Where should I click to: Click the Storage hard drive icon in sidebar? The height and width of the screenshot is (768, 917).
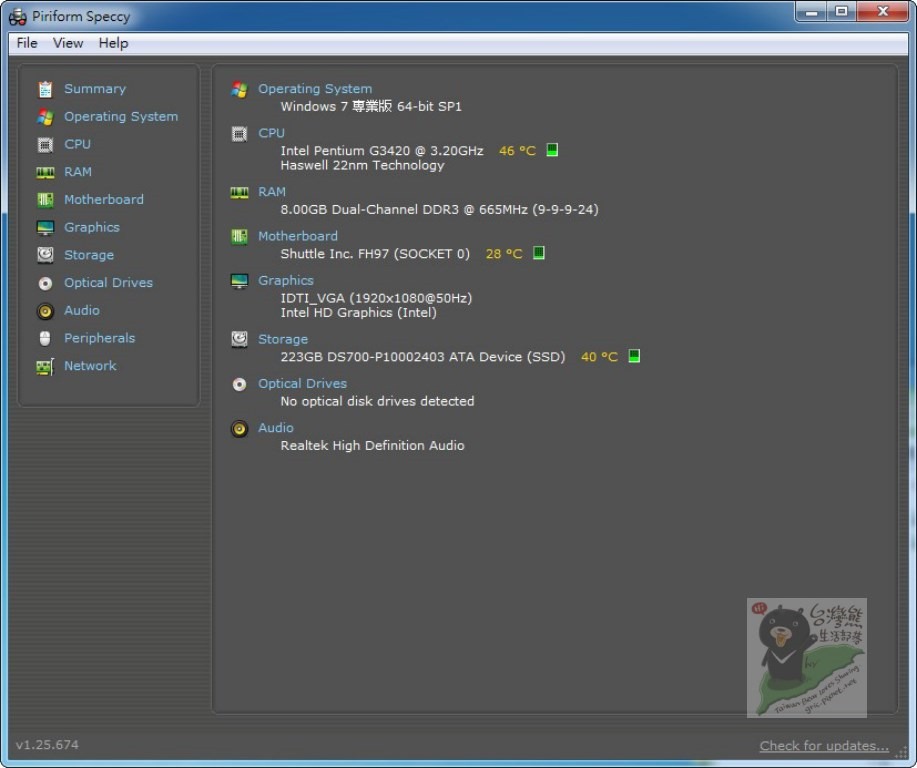45,255
